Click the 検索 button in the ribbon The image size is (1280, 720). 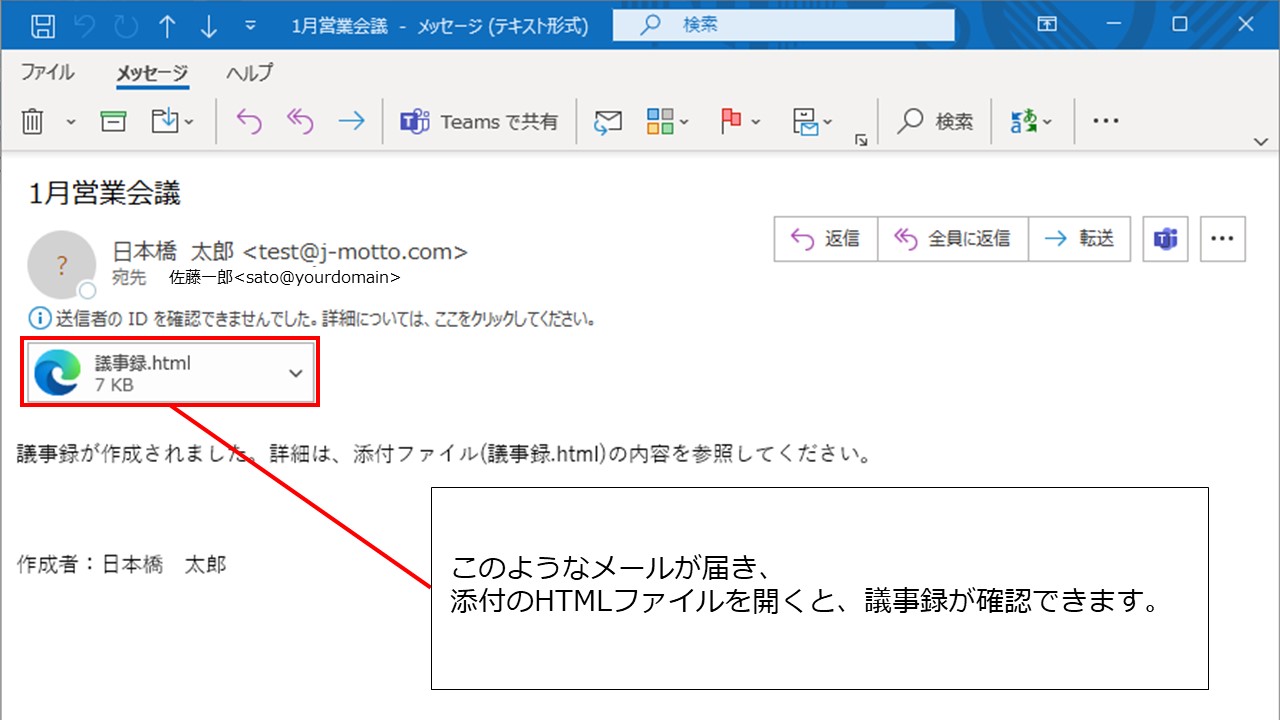[x=935, y=122]
